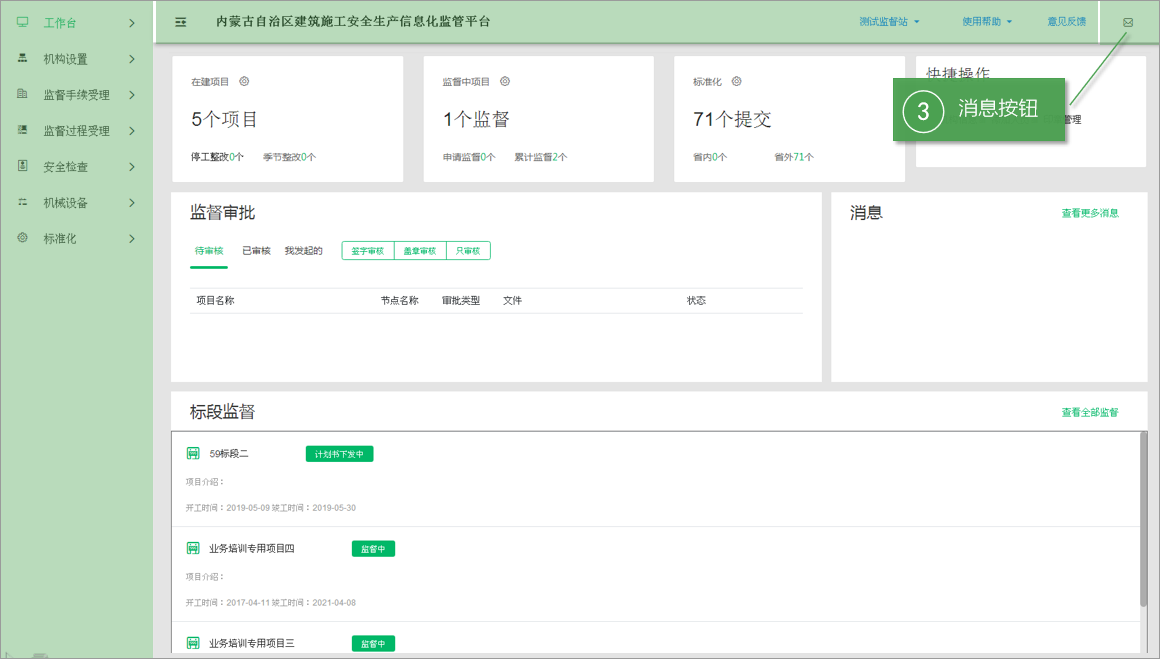Viewport: 1160px width, 659px height.
Task: Click 季节整改0个 statistic
Action: click(x=289, y=157)
